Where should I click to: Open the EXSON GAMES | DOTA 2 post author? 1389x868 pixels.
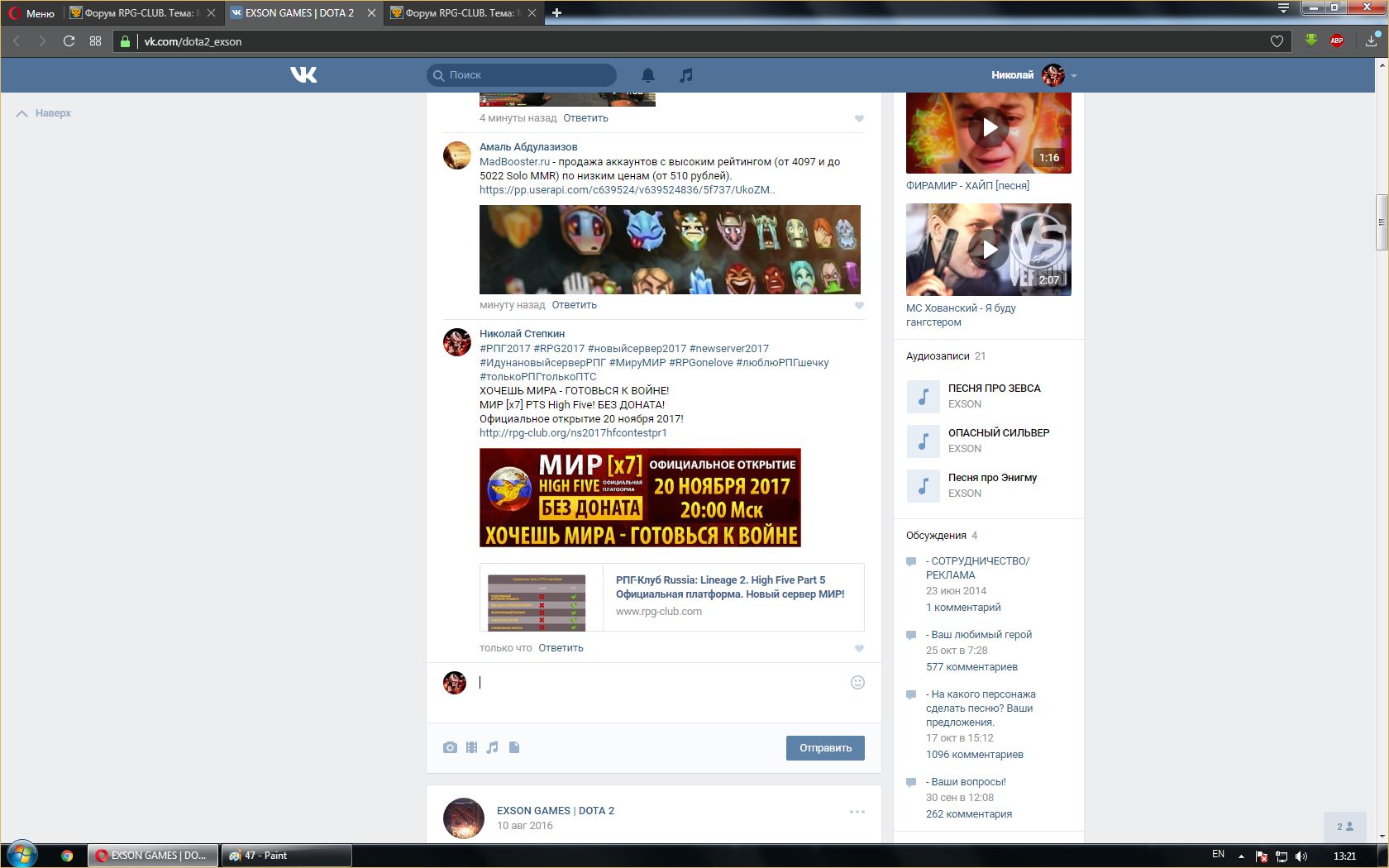coord(556,811)
